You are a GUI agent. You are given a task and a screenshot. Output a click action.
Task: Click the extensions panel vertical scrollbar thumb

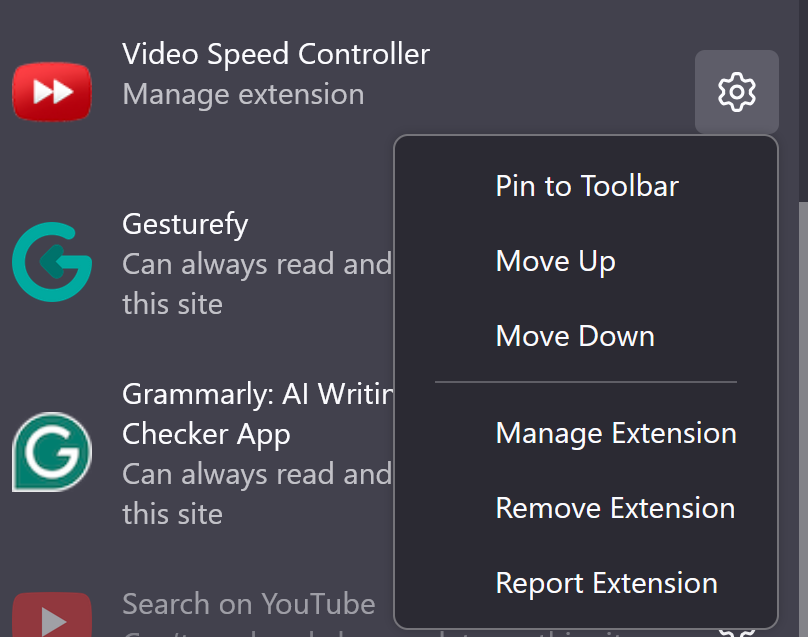[x=803, y=419]
